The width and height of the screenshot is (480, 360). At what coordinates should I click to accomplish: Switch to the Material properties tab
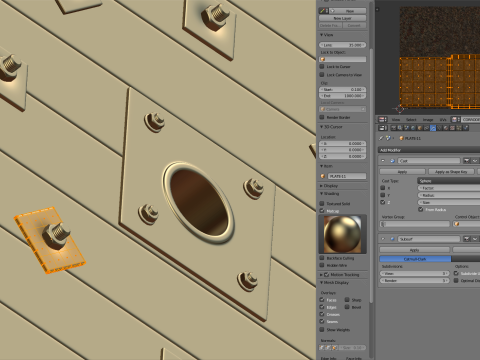point(446,128)
